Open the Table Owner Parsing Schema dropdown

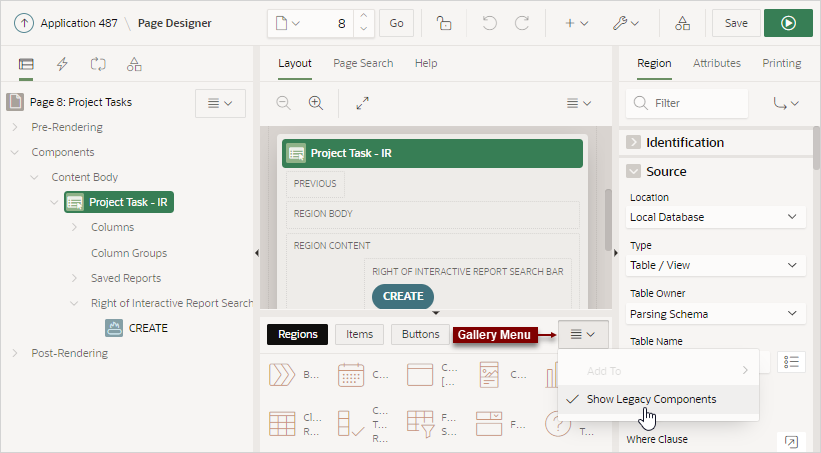715,314
